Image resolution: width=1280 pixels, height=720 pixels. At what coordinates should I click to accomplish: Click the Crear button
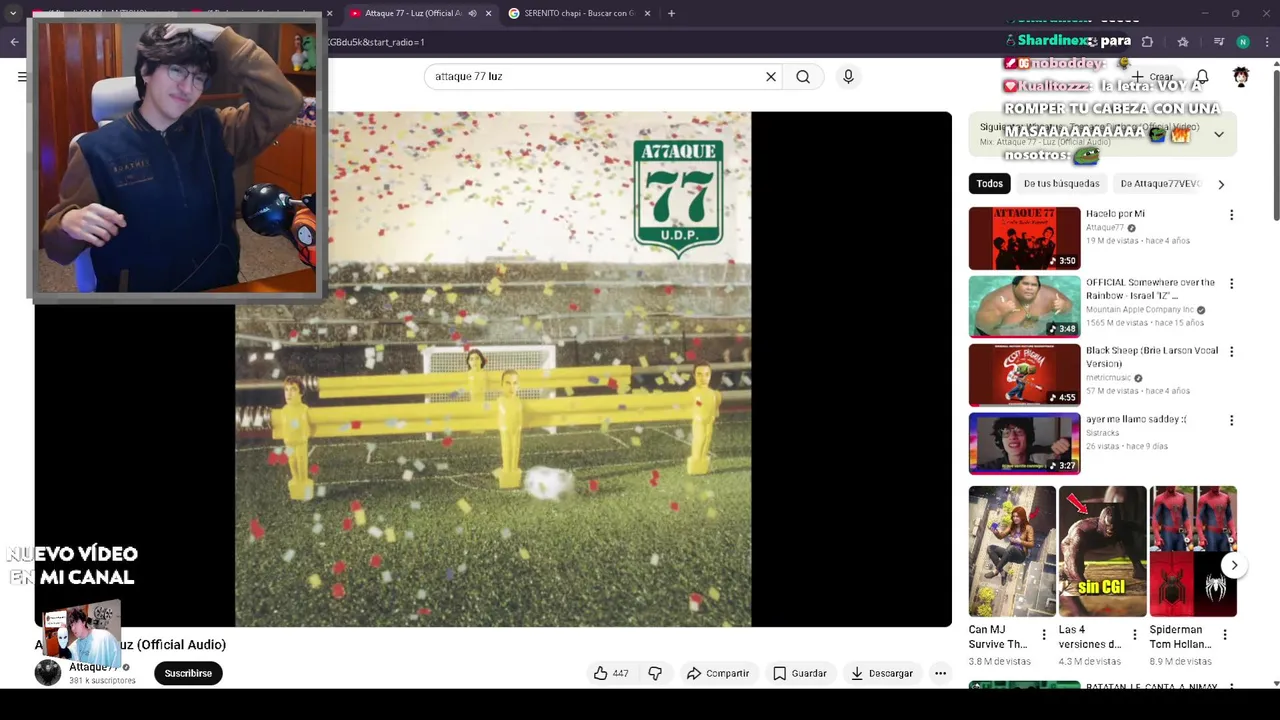(x=1152, y=77)
